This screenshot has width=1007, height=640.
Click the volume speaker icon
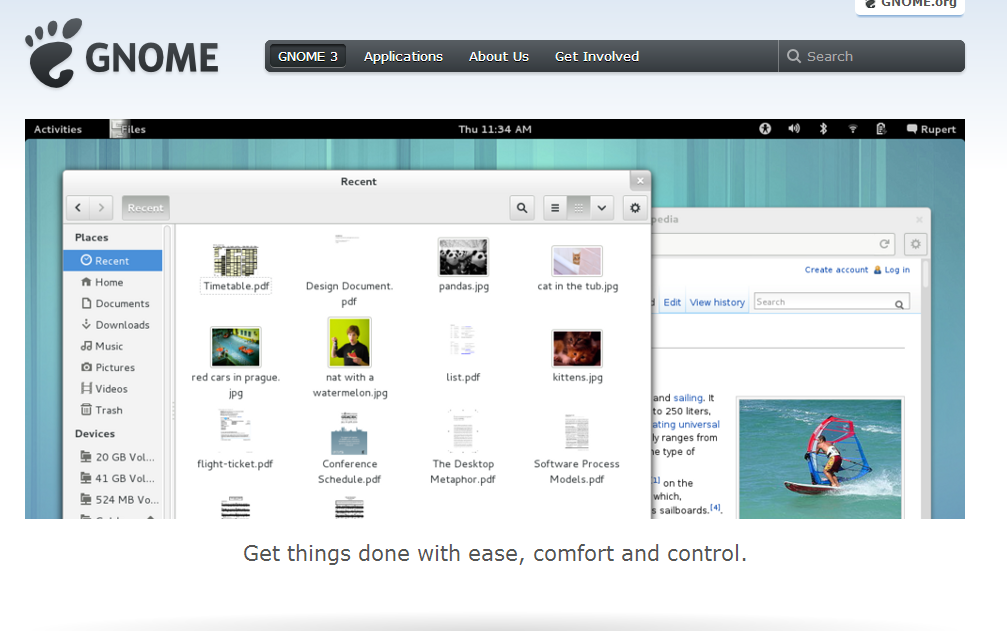click(x=794, y=128)
